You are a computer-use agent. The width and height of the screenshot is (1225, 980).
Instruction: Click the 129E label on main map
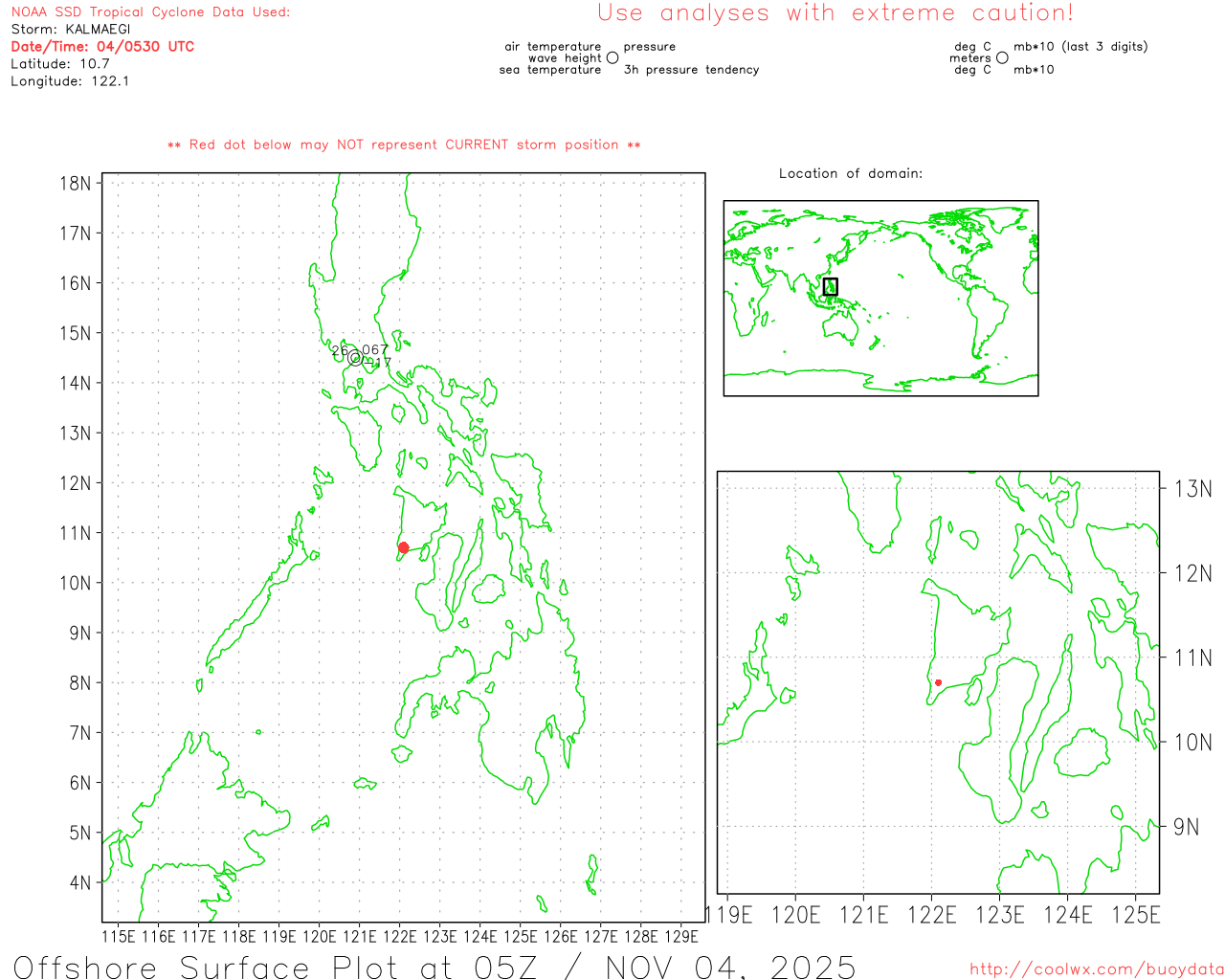click(680, 936)
